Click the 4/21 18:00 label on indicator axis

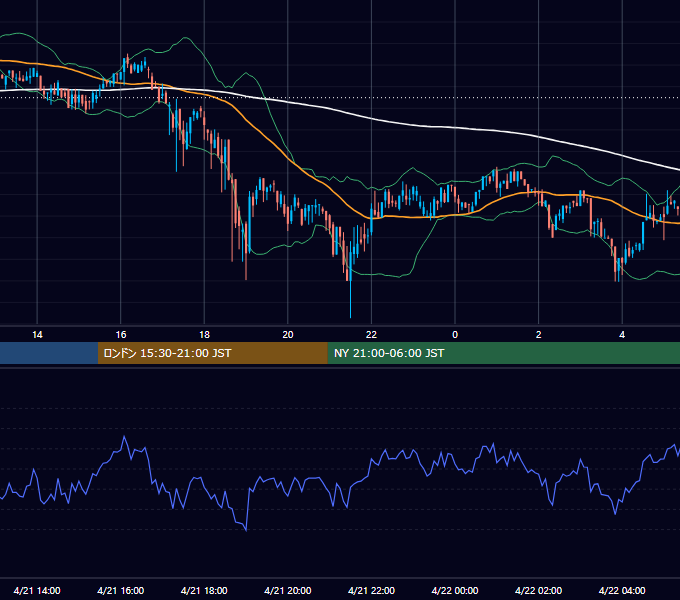point(204,590)
